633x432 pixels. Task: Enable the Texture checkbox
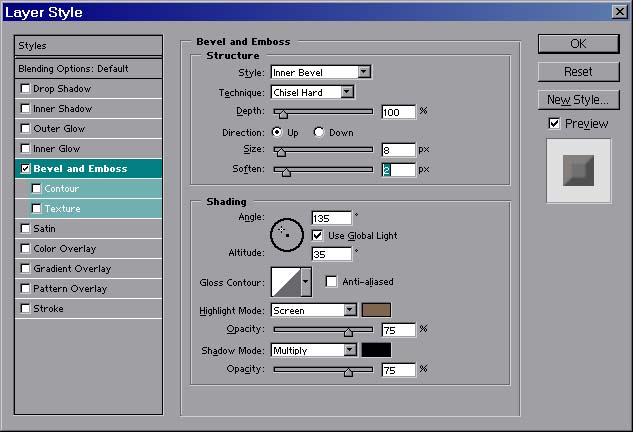click(36, 208)
